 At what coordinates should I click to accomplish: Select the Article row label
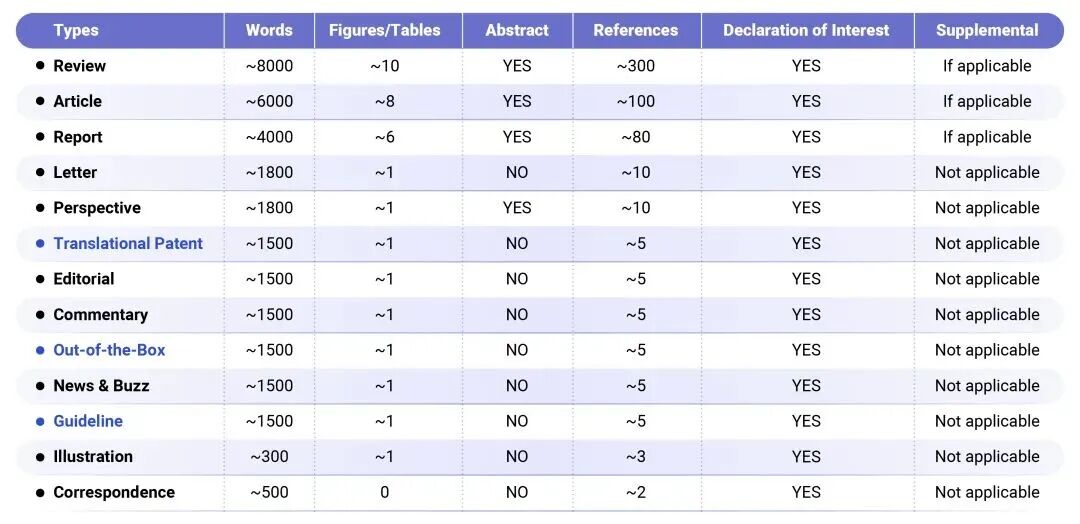pyautogui.click(x=78, y=101)
